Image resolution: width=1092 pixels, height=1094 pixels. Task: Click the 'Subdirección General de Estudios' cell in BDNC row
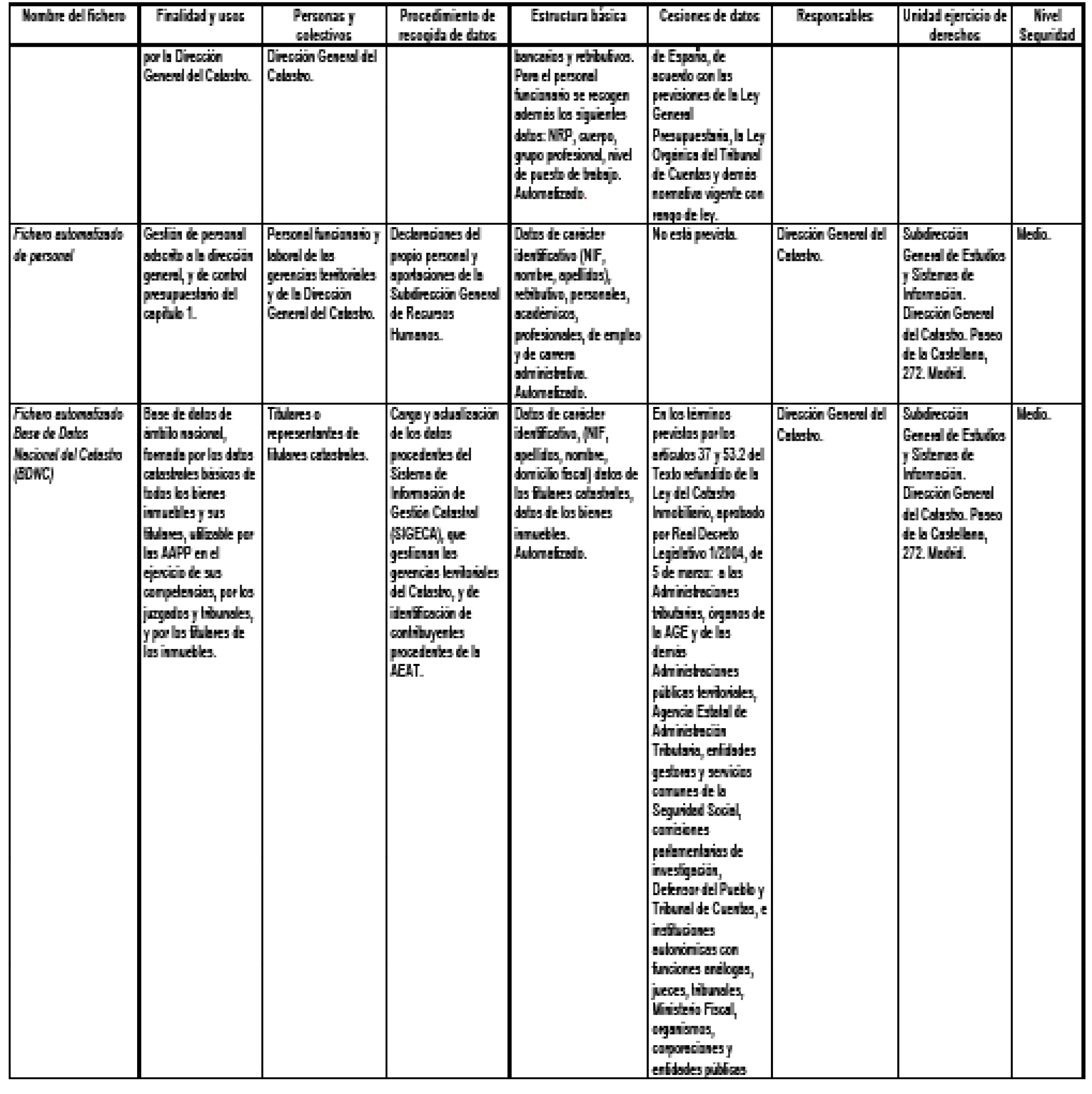pos(954,740)
